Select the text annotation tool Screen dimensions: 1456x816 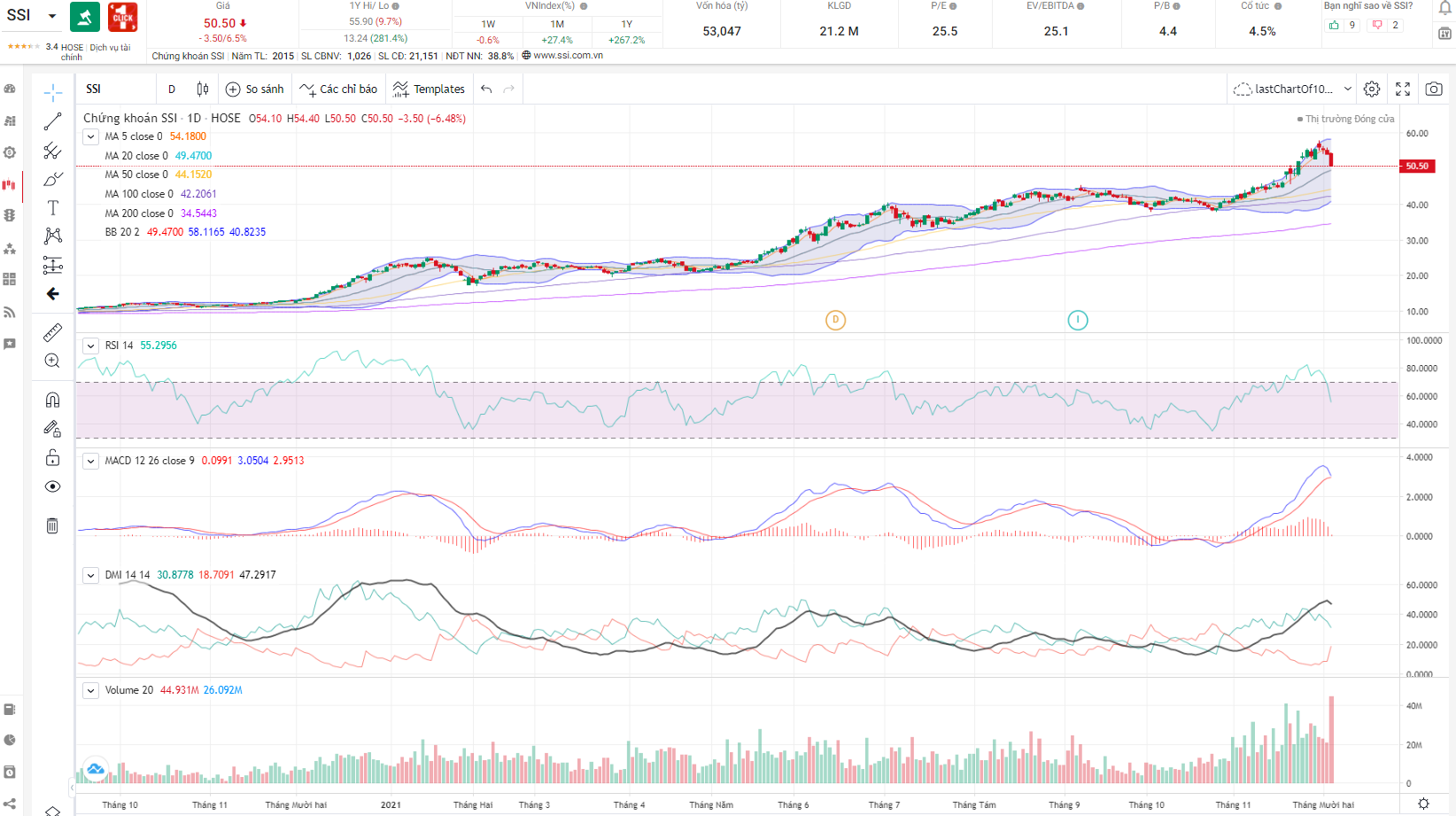53,208
